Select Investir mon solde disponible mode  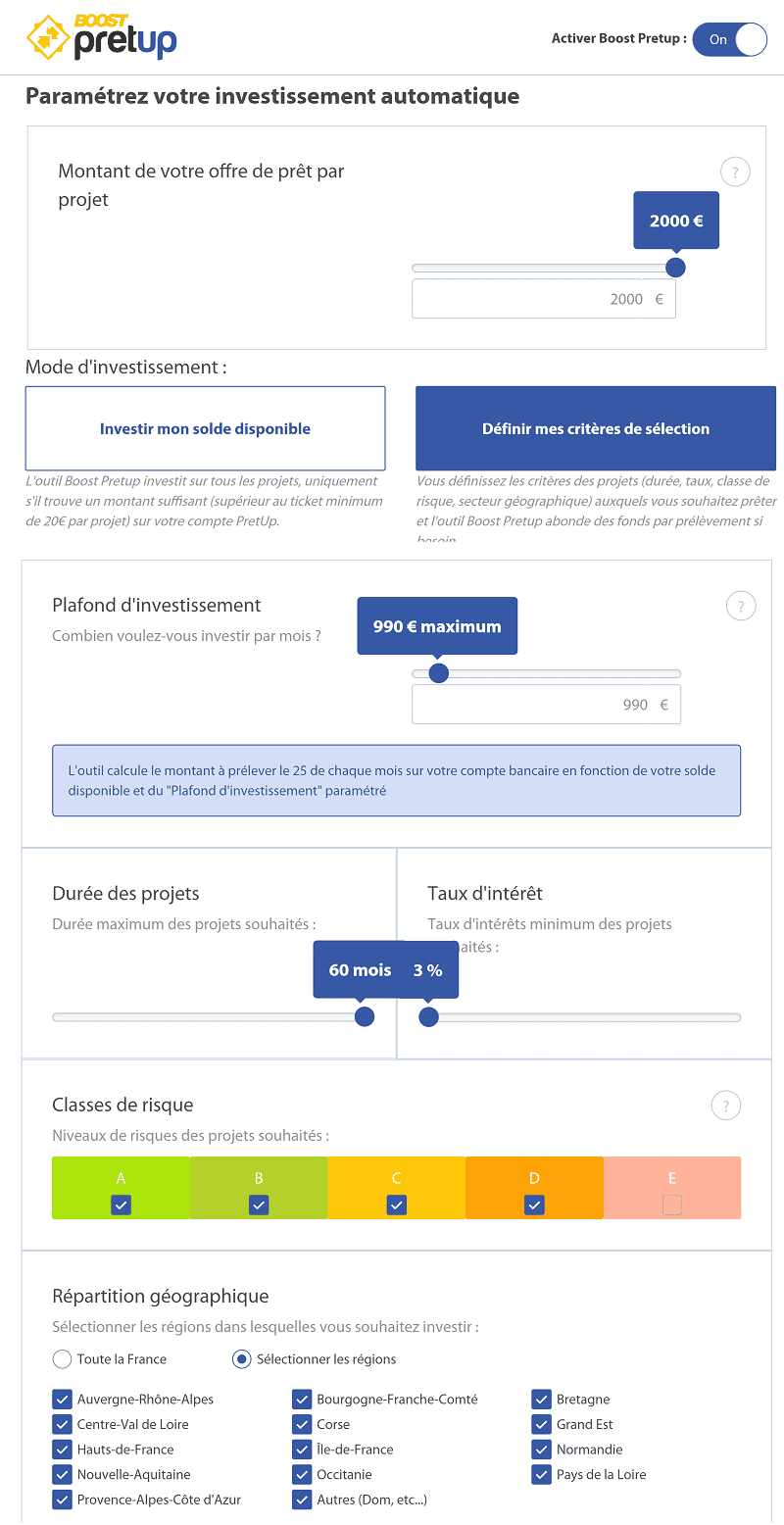pos(205,428)
